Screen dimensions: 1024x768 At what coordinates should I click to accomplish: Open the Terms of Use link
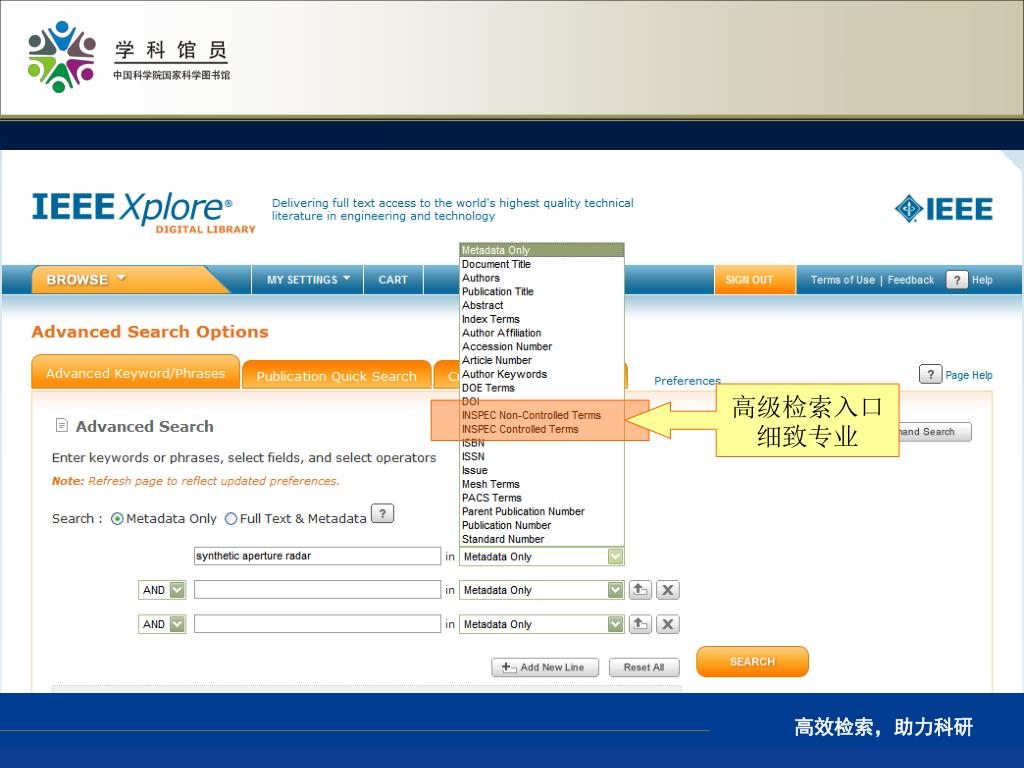coord(842,280)
